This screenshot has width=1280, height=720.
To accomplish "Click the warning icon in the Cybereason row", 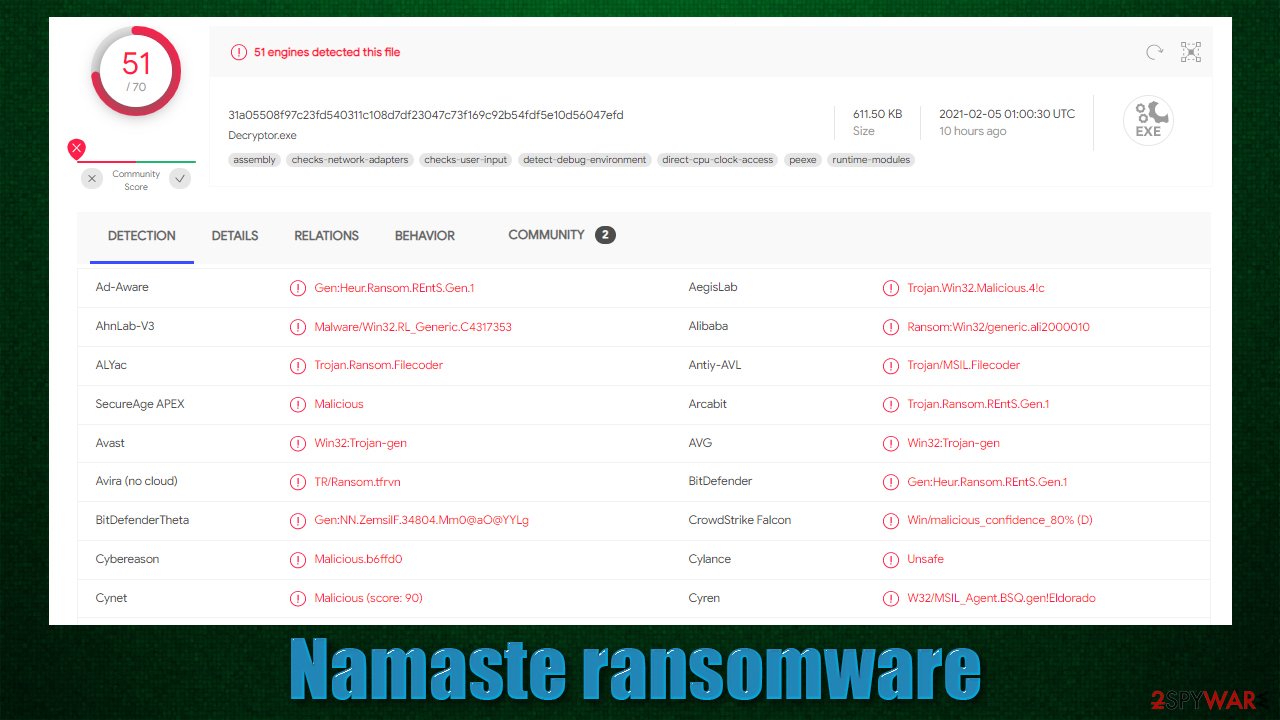I will coord(297,560).
